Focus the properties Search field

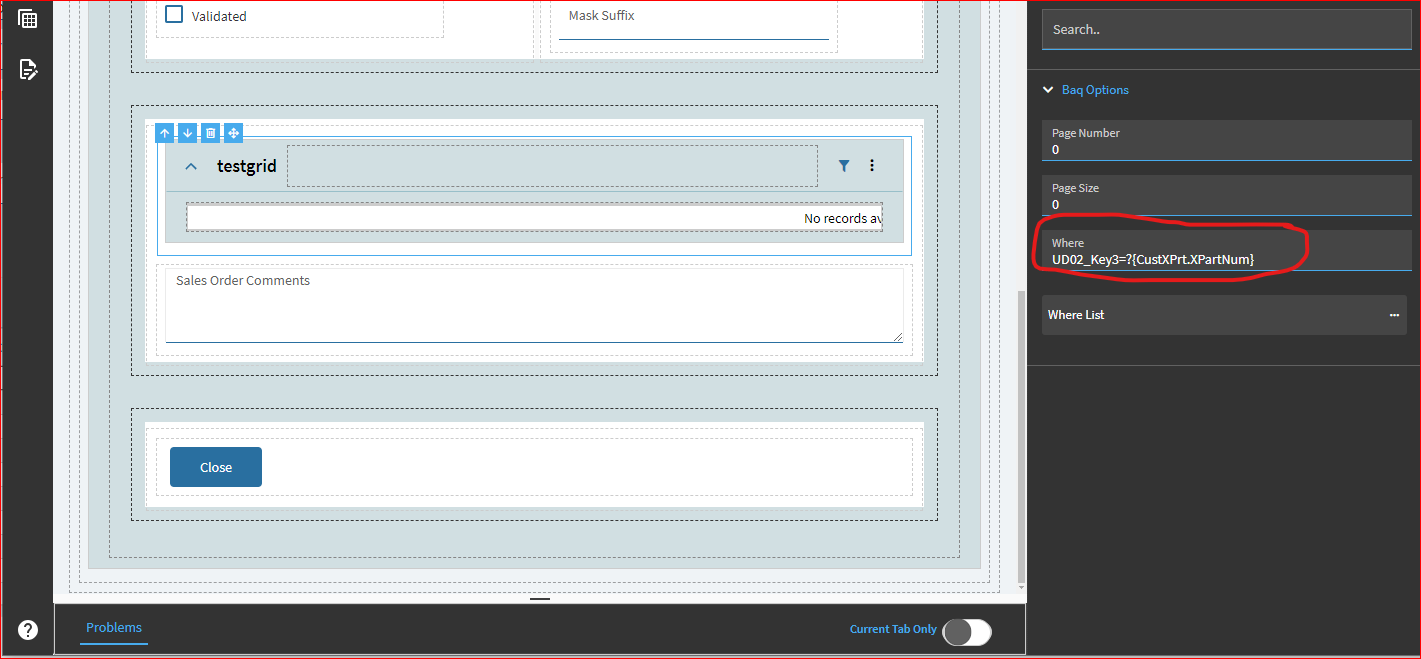pos(1226,30)
